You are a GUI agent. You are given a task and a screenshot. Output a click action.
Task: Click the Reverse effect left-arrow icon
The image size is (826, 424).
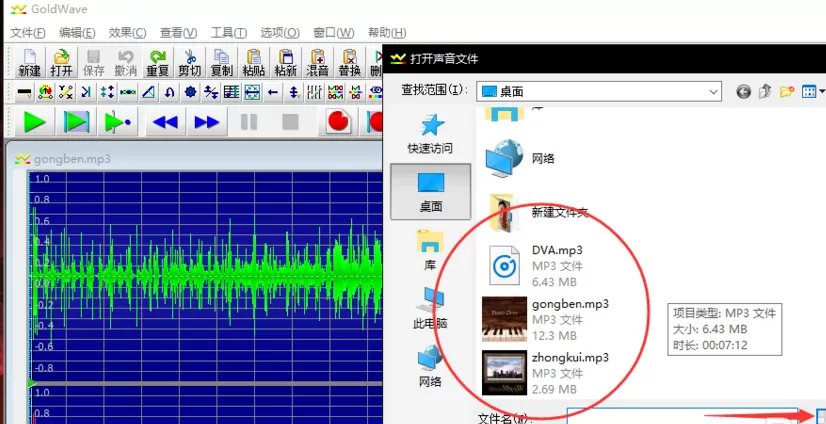273,93
